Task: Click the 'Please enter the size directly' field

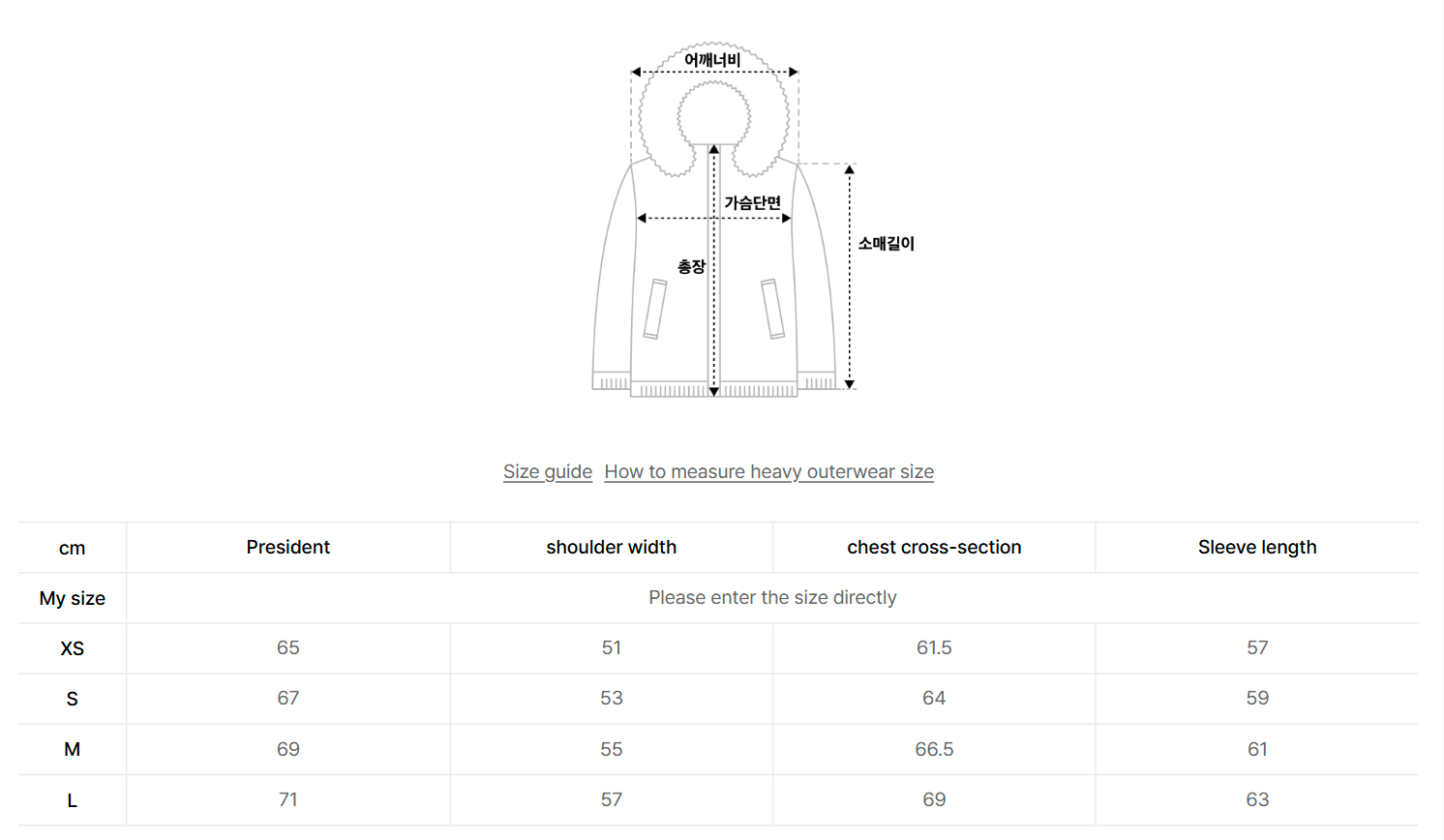Action: point(772,598)
